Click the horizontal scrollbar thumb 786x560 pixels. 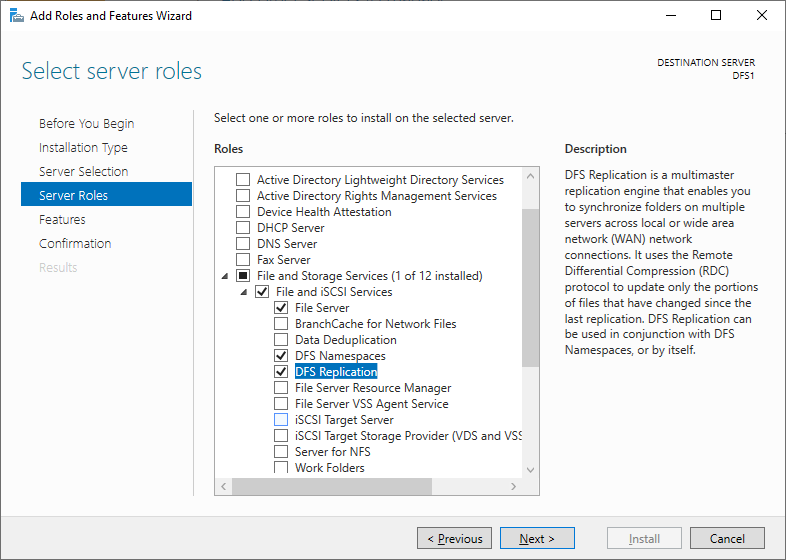point(332,486)
